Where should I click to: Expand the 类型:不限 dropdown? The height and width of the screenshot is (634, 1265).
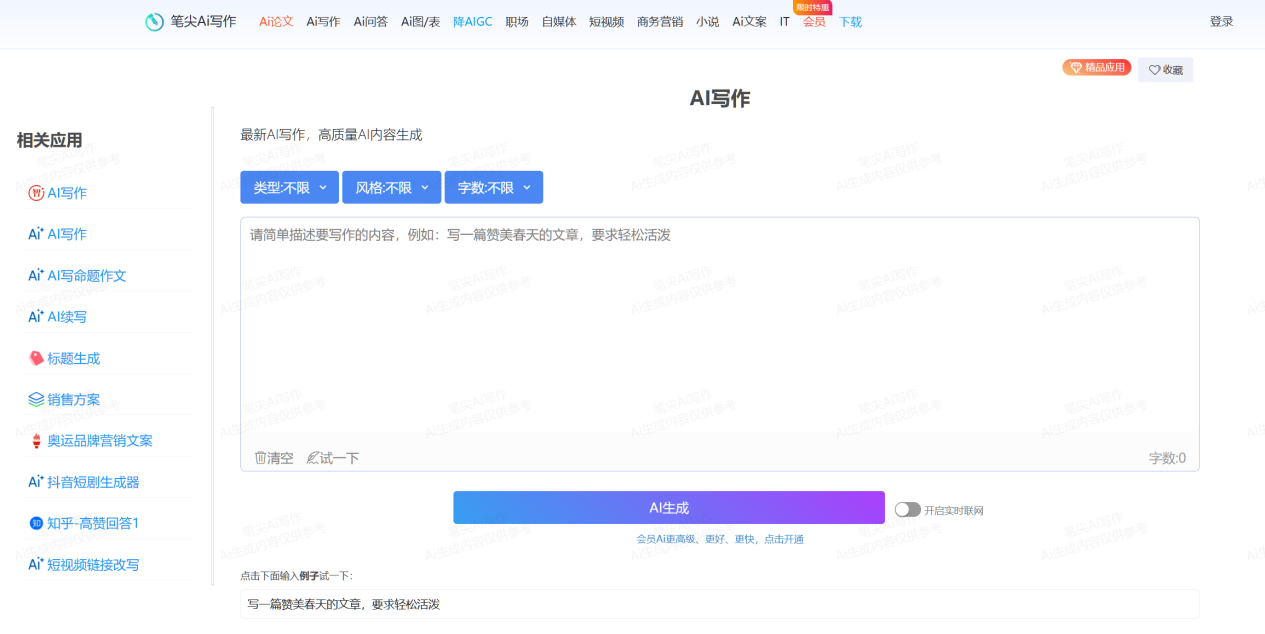[x=289, y=187]
